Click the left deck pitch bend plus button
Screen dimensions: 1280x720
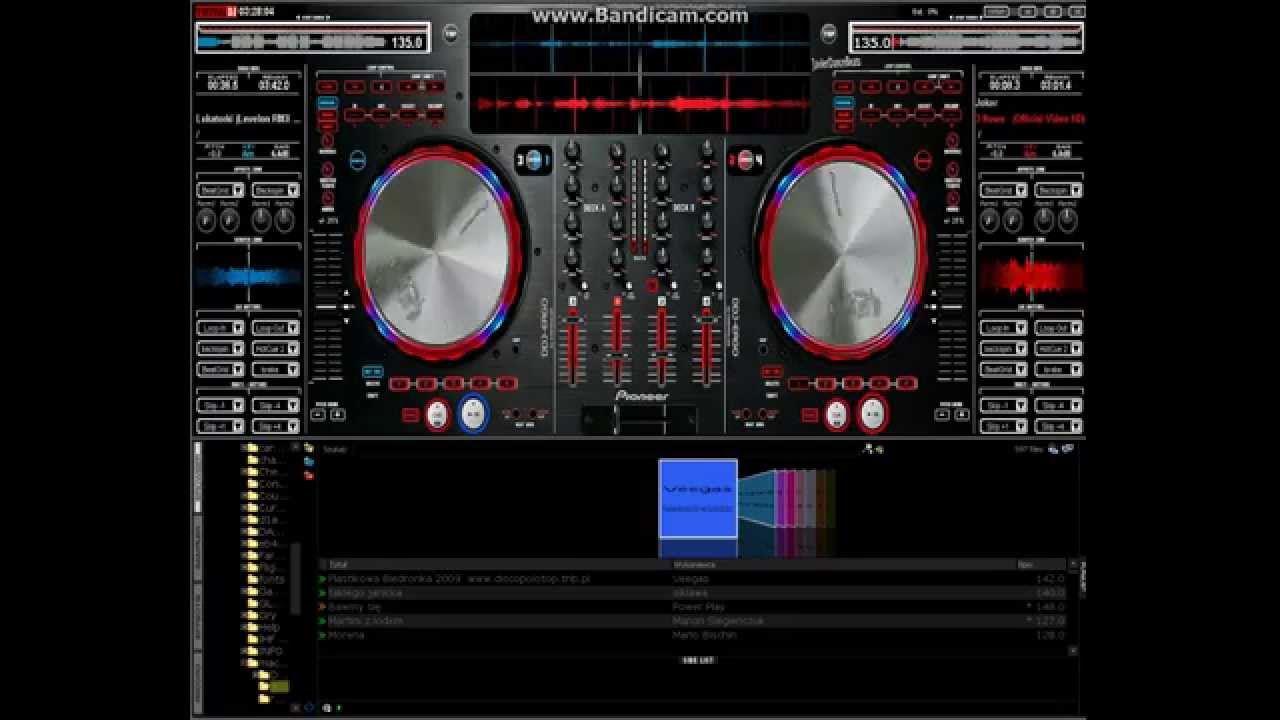[337, 414]
